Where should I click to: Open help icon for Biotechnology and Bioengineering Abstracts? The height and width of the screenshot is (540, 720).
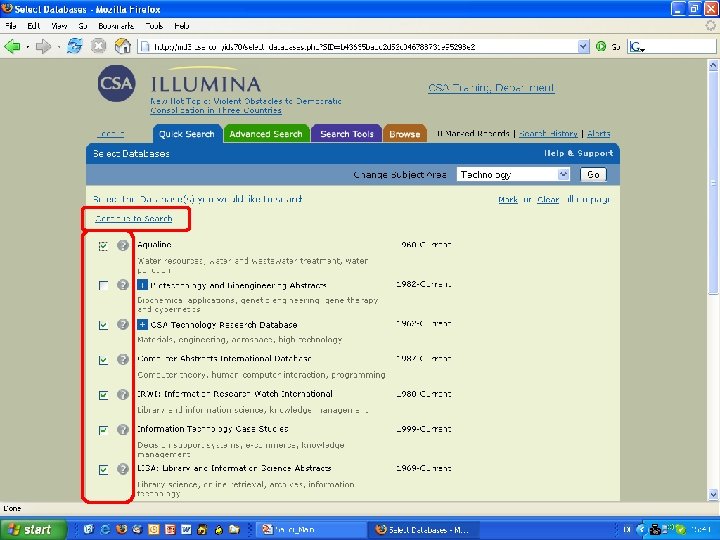point(123,285)
